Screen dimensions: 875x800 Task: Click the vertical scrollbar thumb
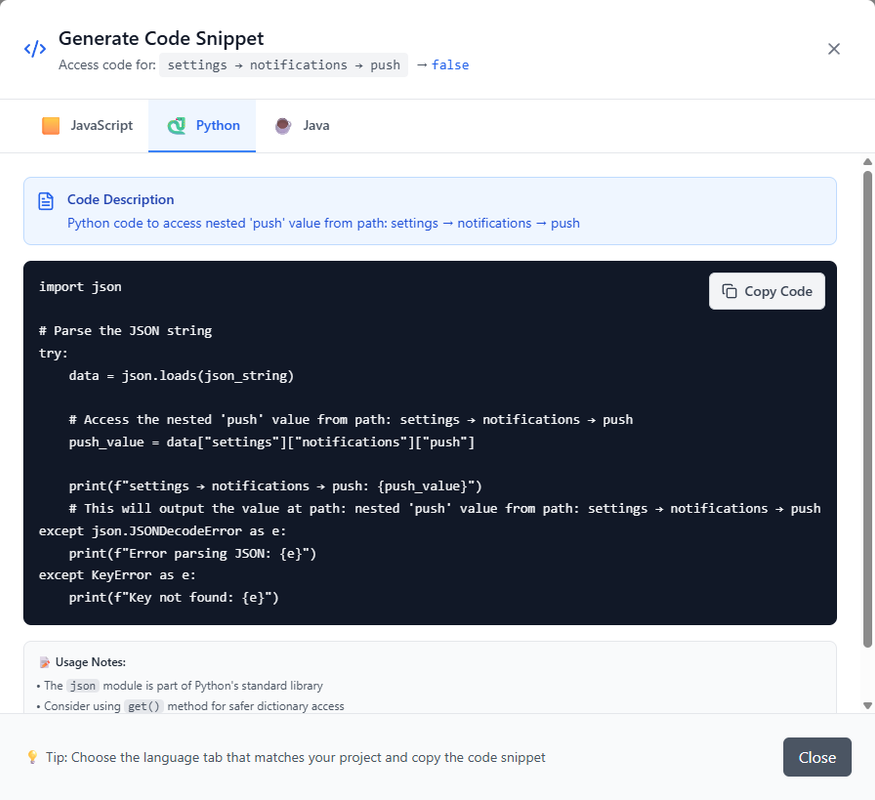(x=867, y=400)
